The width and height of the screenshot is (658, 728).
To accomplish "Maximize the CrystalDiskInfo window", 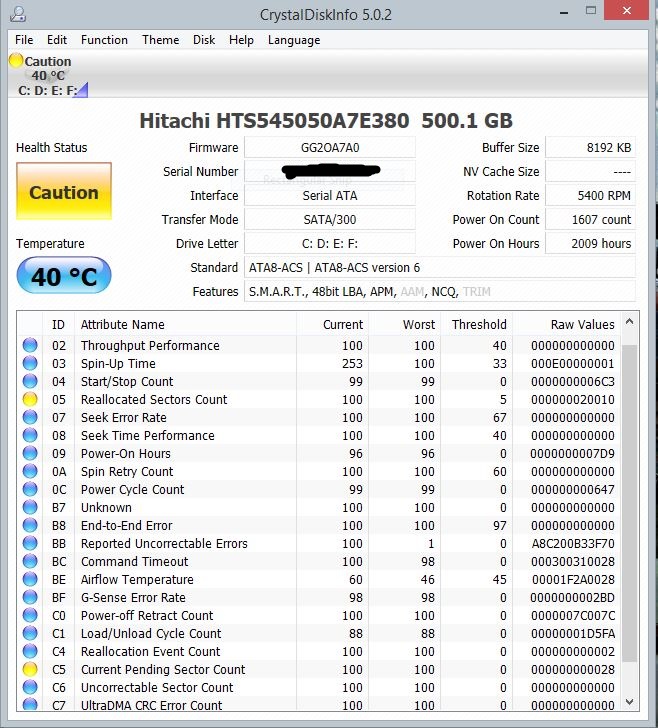I will point(591,10).
